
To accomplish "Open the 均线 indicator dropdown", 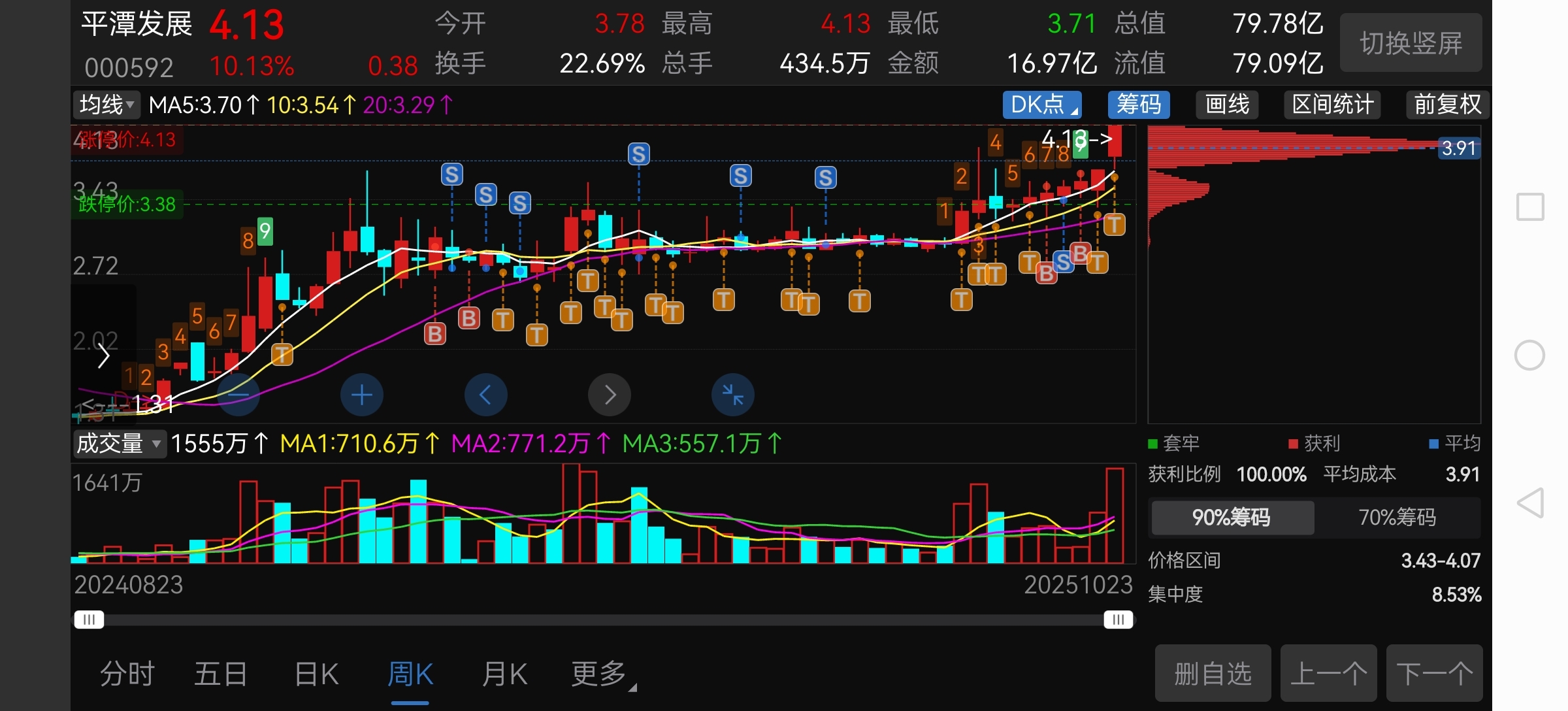I will click(106, 105).
